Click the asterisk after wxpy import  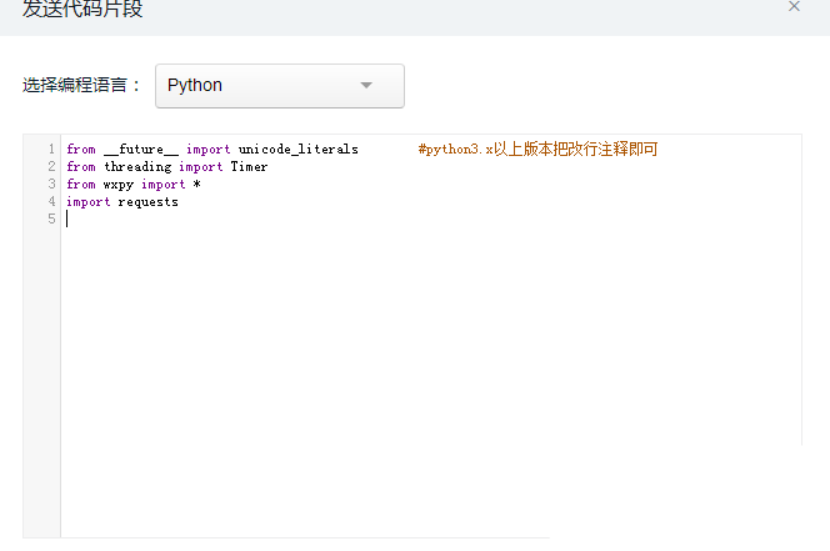pyautogui.click(x=197, y=184)
